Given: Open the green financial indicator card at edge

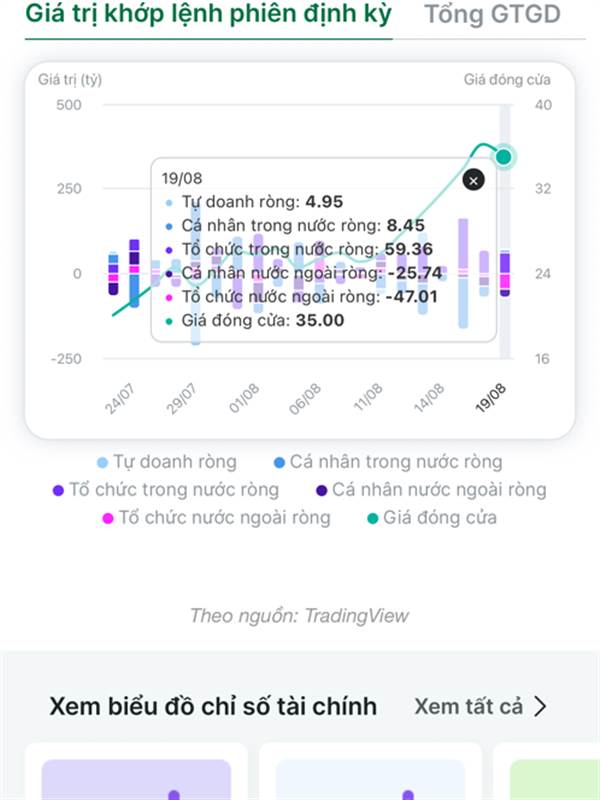Looking at the screenshot, I should [555, 780].
